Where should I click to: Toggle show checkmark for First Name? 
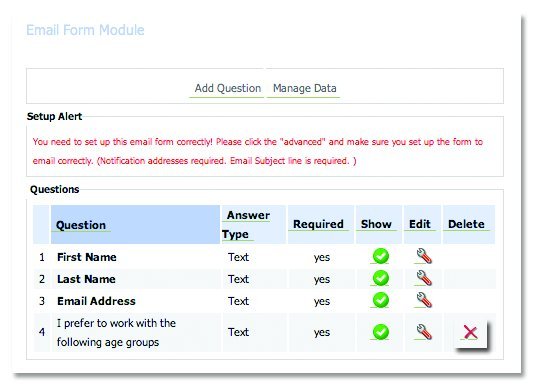[x=381, y=256]
